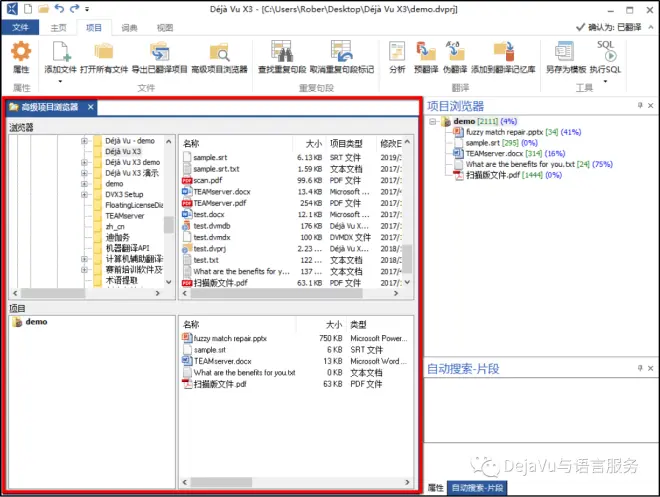660x497 pixels.
Task: Open 执行SQL dropdown arrow
Action: 606,81
